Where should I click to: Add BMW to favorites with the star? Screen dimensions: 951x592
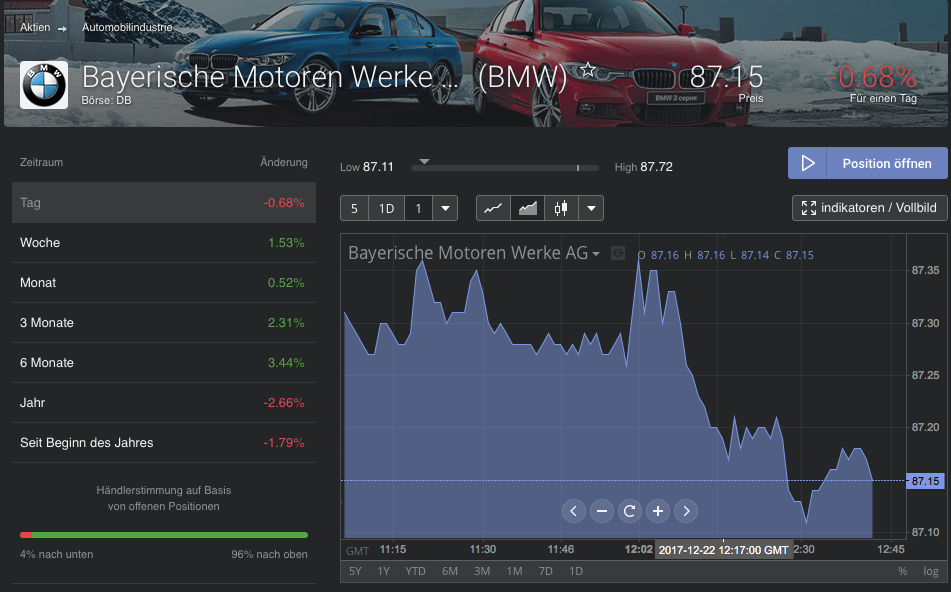(x=588, y=70)
